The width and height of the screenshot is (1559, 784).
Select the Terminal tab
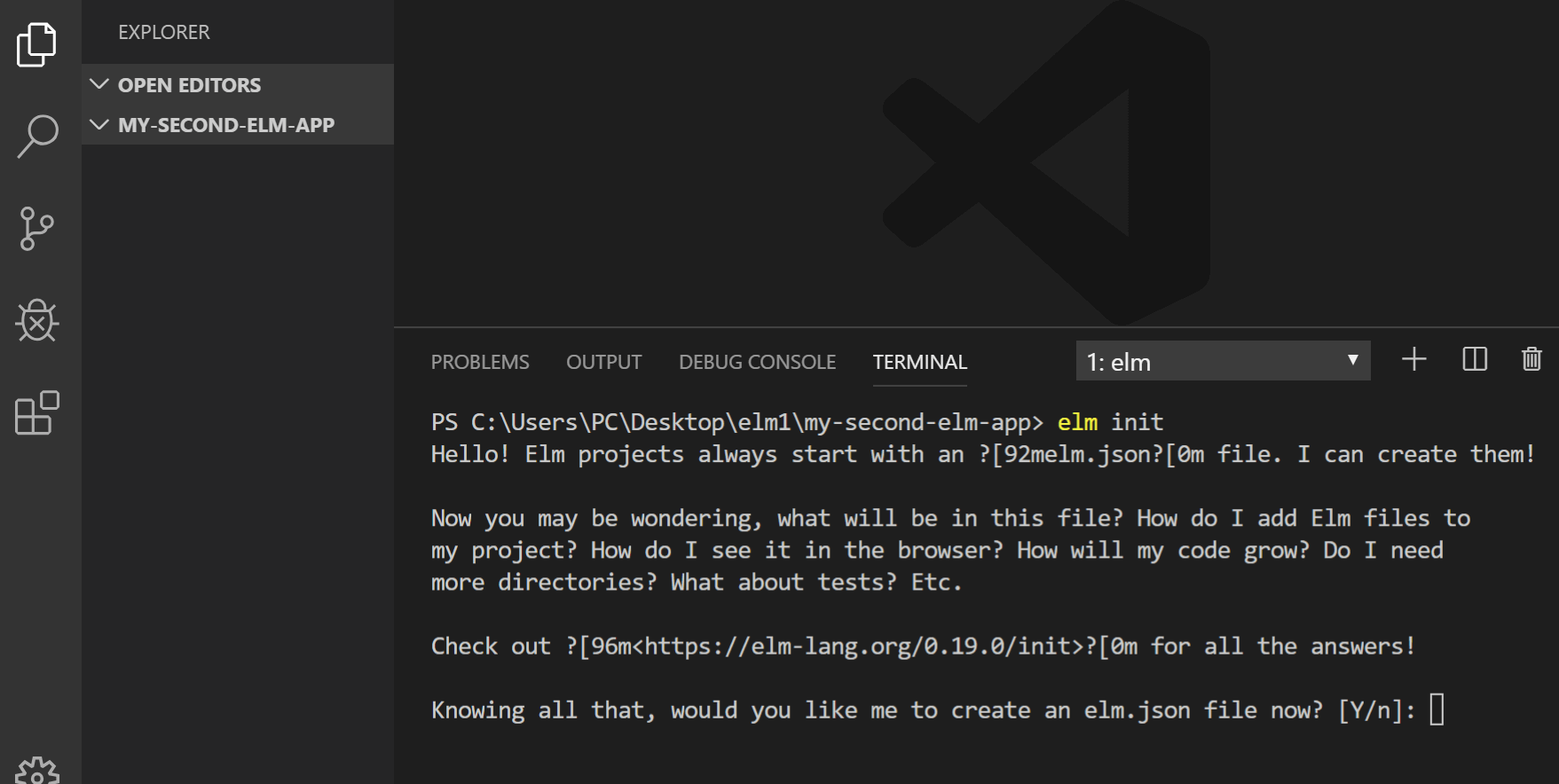pos(920,362)
